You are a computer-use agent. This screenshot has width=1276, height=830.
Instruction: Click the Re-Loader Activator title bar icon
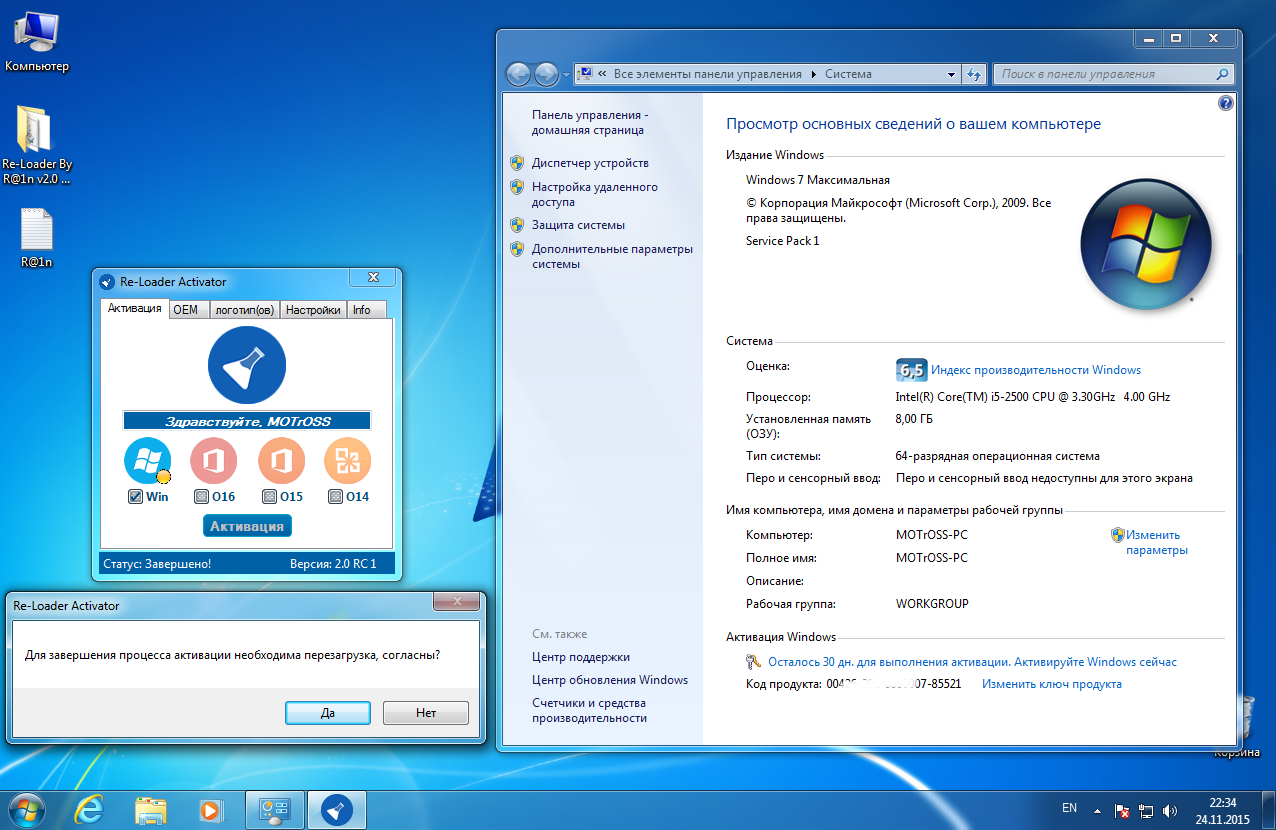coord(107,282)
